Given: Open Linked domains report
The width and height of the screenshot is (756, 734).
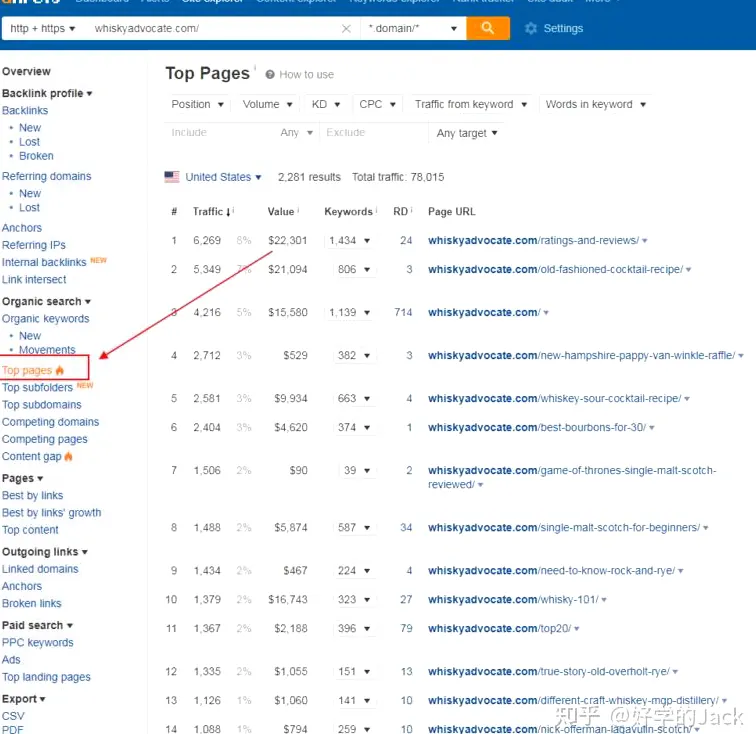Looking at the screenshot, I should [x=40, y=569].
